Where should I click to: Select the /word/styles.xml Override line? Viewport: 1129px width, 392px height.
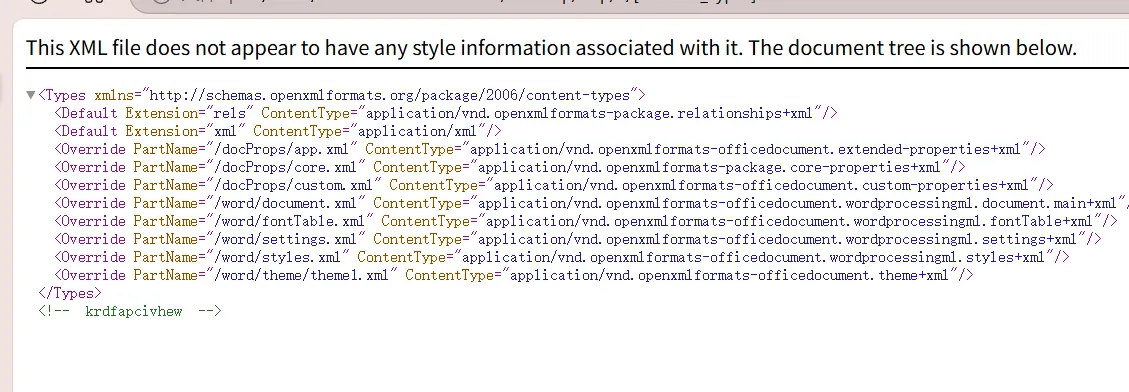click(562, 257)
